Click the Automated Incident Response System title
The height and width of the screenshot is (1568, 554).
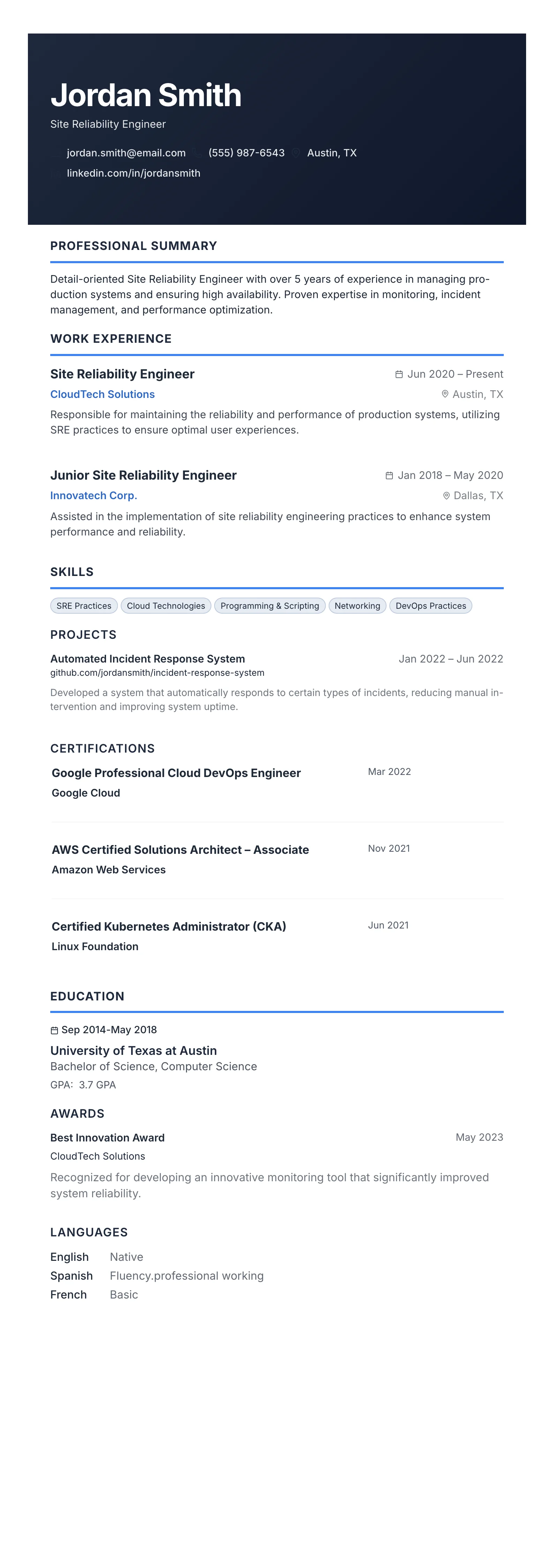click(x=148, y=659)
